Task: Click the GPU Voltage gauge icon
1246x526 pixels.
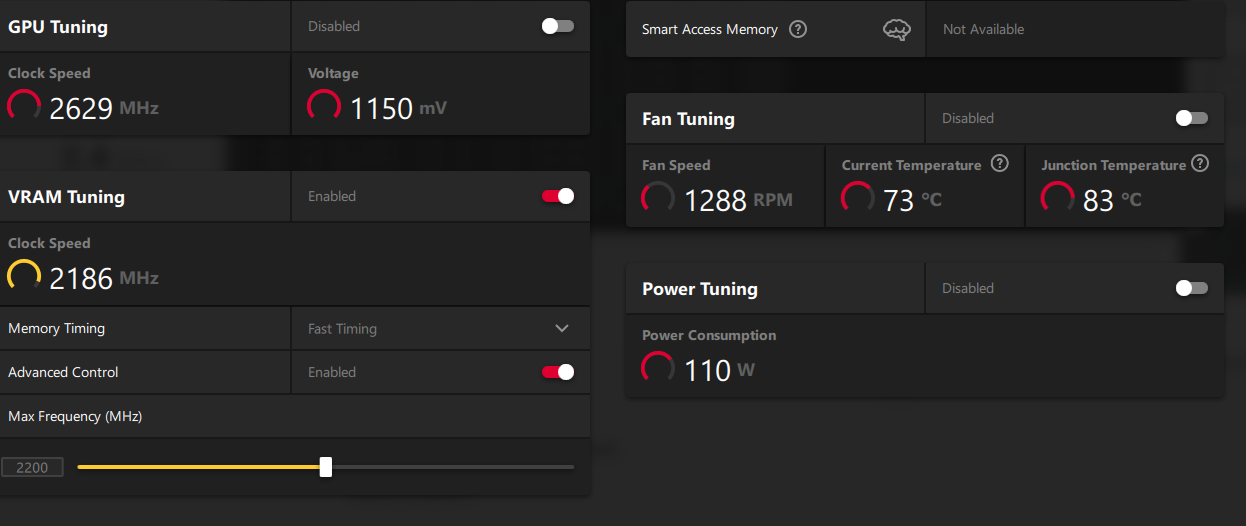Action: tap(324, 107)
